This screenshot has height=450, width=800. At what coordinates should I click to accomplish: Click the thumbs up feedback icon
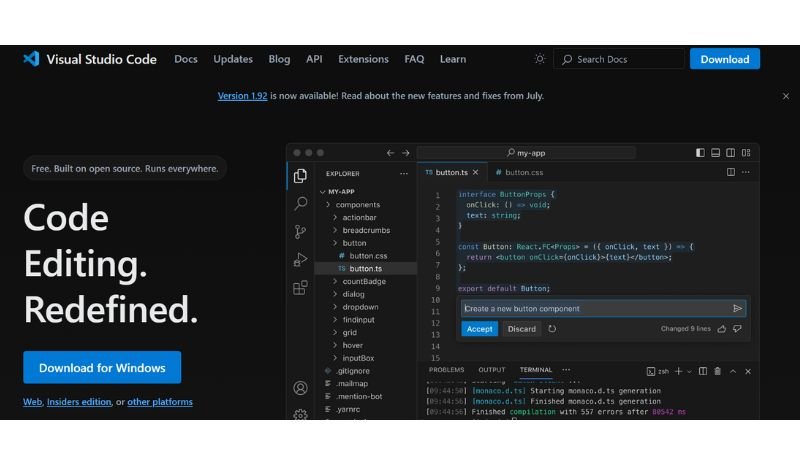tap(721, 329)
